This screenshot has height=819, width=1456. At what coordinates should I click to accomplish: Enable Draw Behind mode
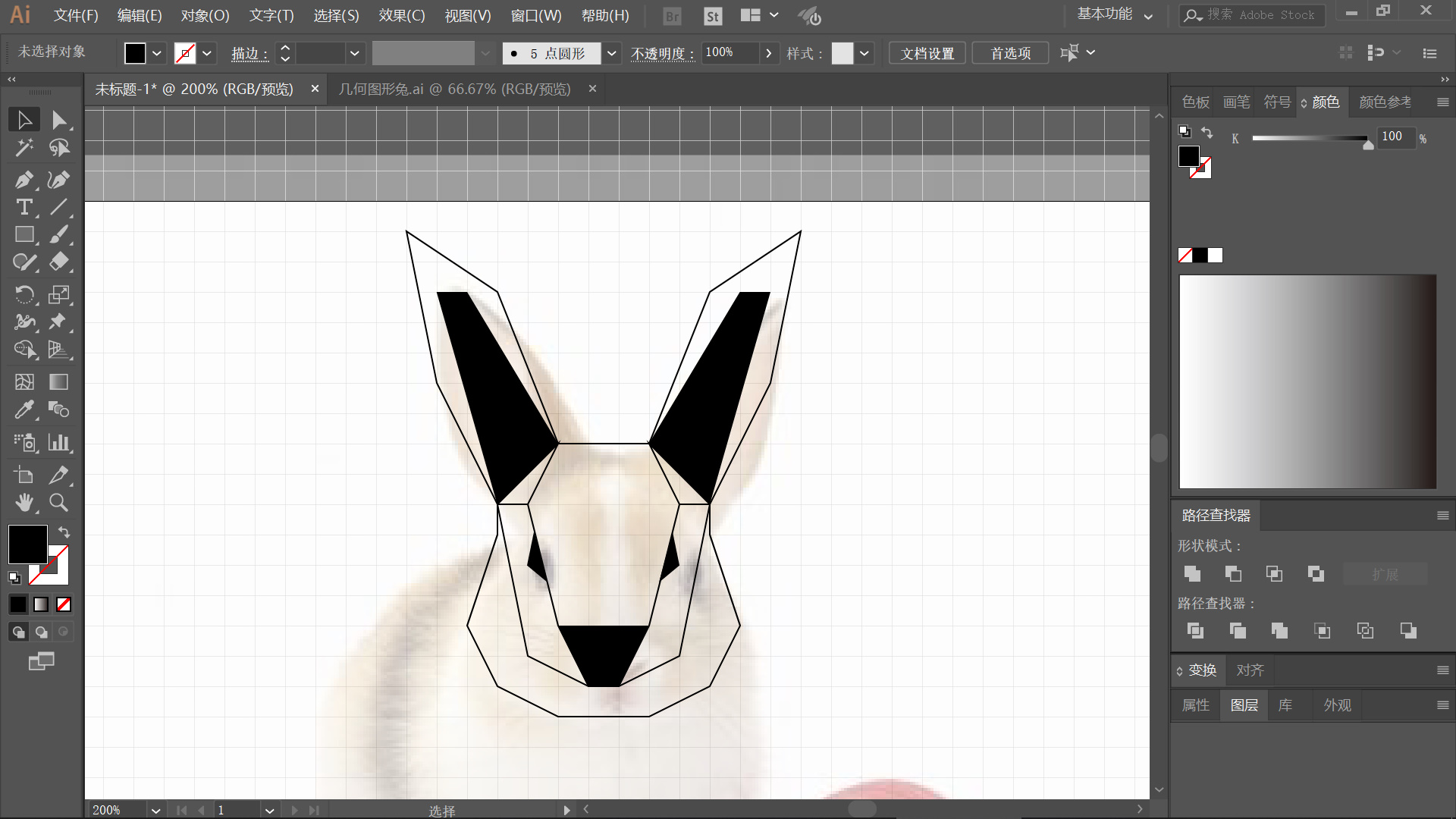tap(42, 632)
